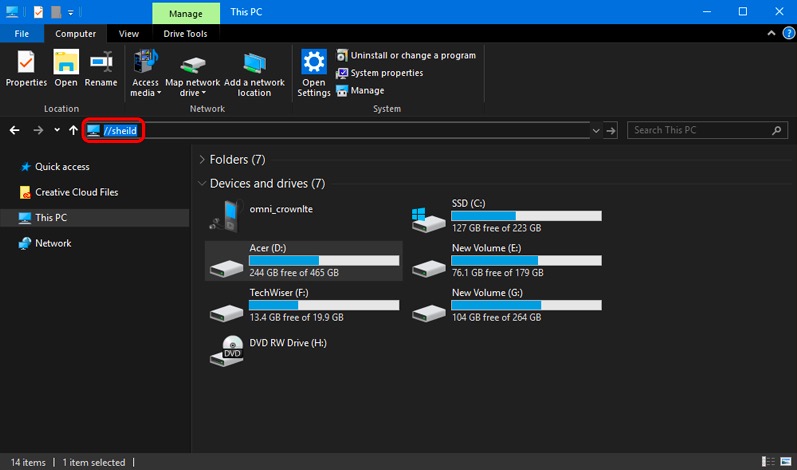Open Properties in the ribbon
This screenshot has width=797, height=470.
click(26, 69)
